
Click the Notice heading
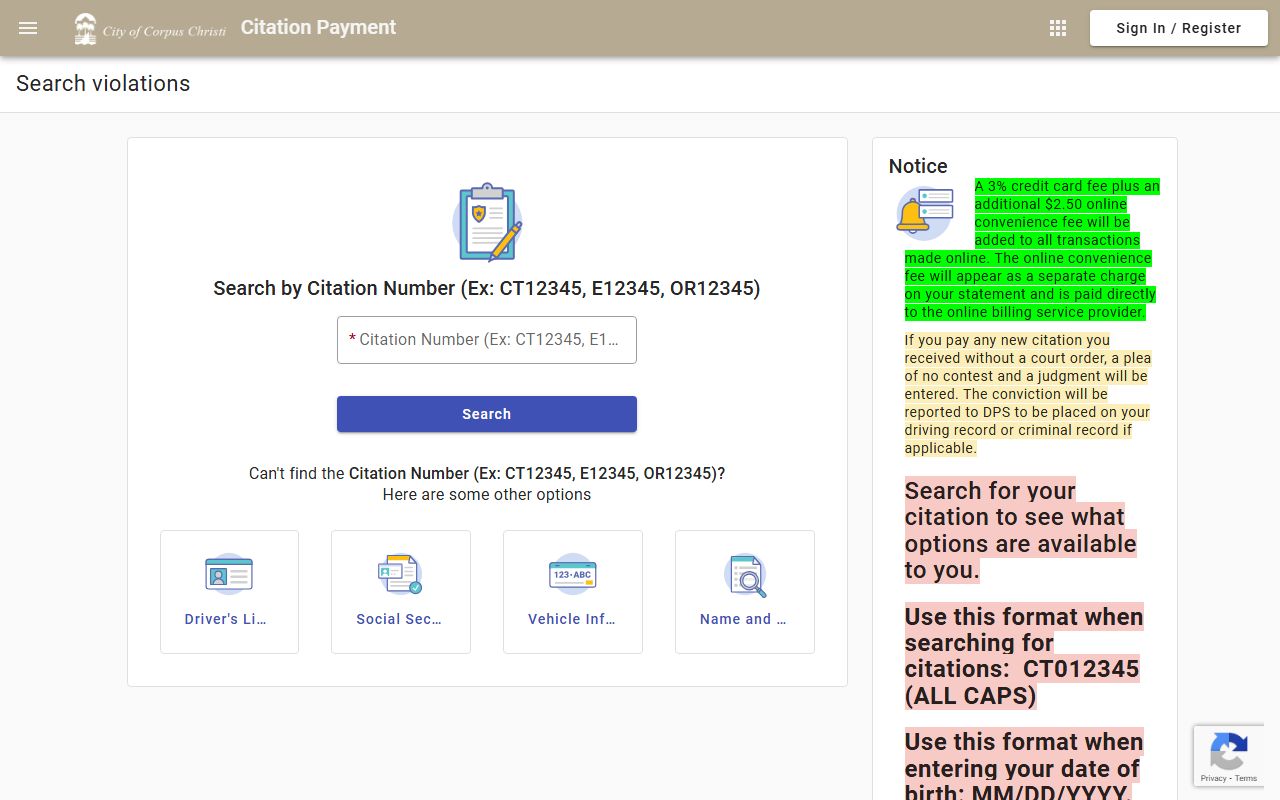[918, 166]
